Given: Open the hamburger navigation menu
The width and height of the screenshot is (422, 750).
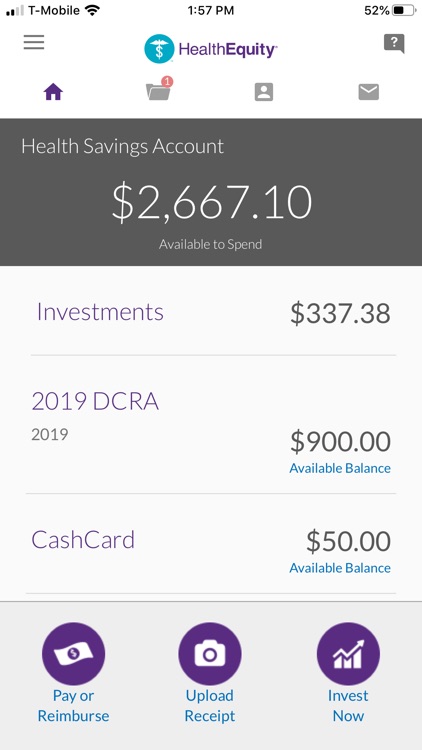Looking at the screenshot, I should click(x=34, y=42).
